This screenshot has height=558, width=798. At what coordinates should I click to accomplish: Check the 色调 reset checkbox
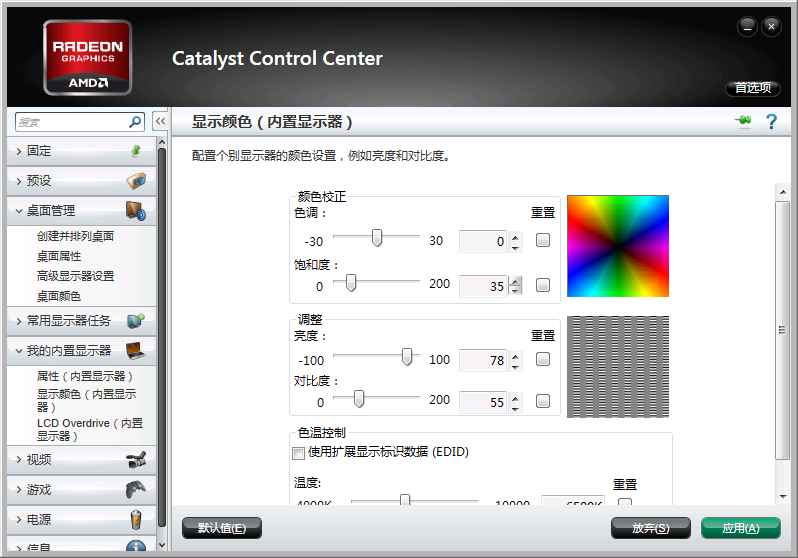(x=543, y=240)
